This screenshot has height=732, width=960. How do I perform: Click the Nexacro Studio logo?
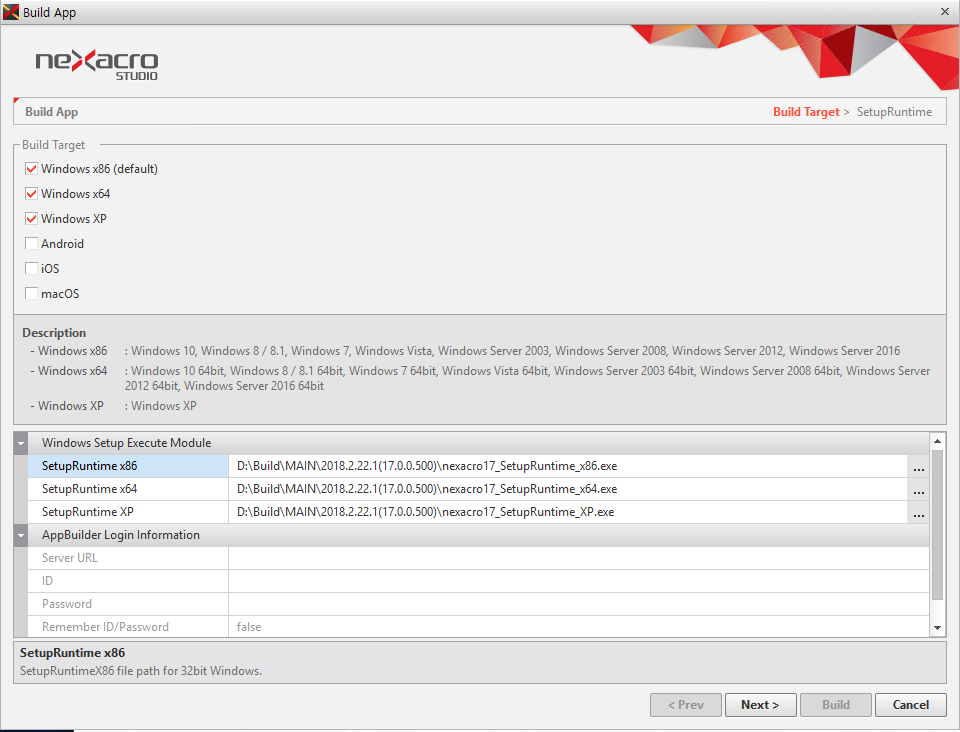pos(97,65)
